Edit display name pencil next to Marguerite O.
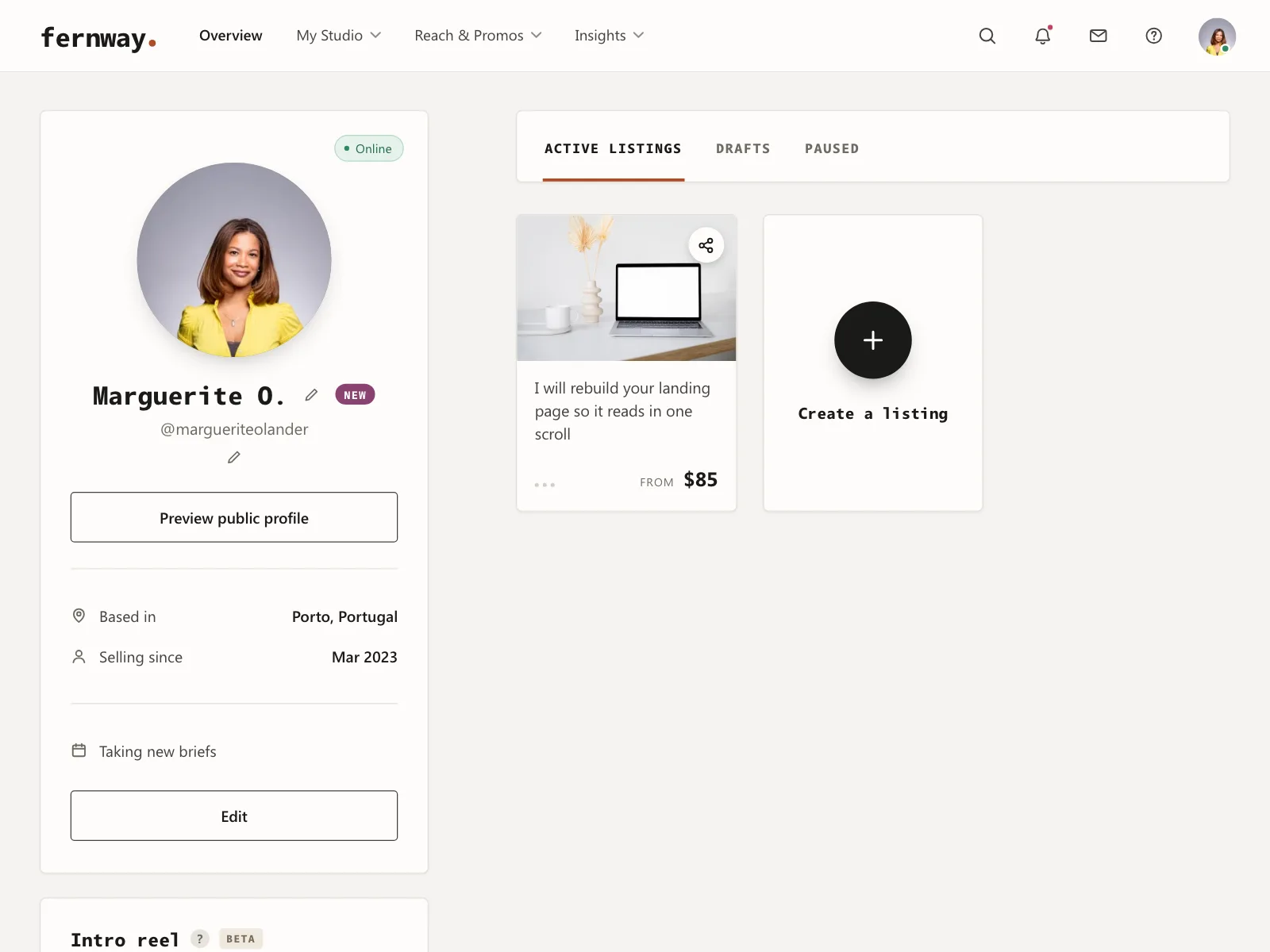This screenshot has width=1270, height=952. pyautogui.click(x=311, y=394)
